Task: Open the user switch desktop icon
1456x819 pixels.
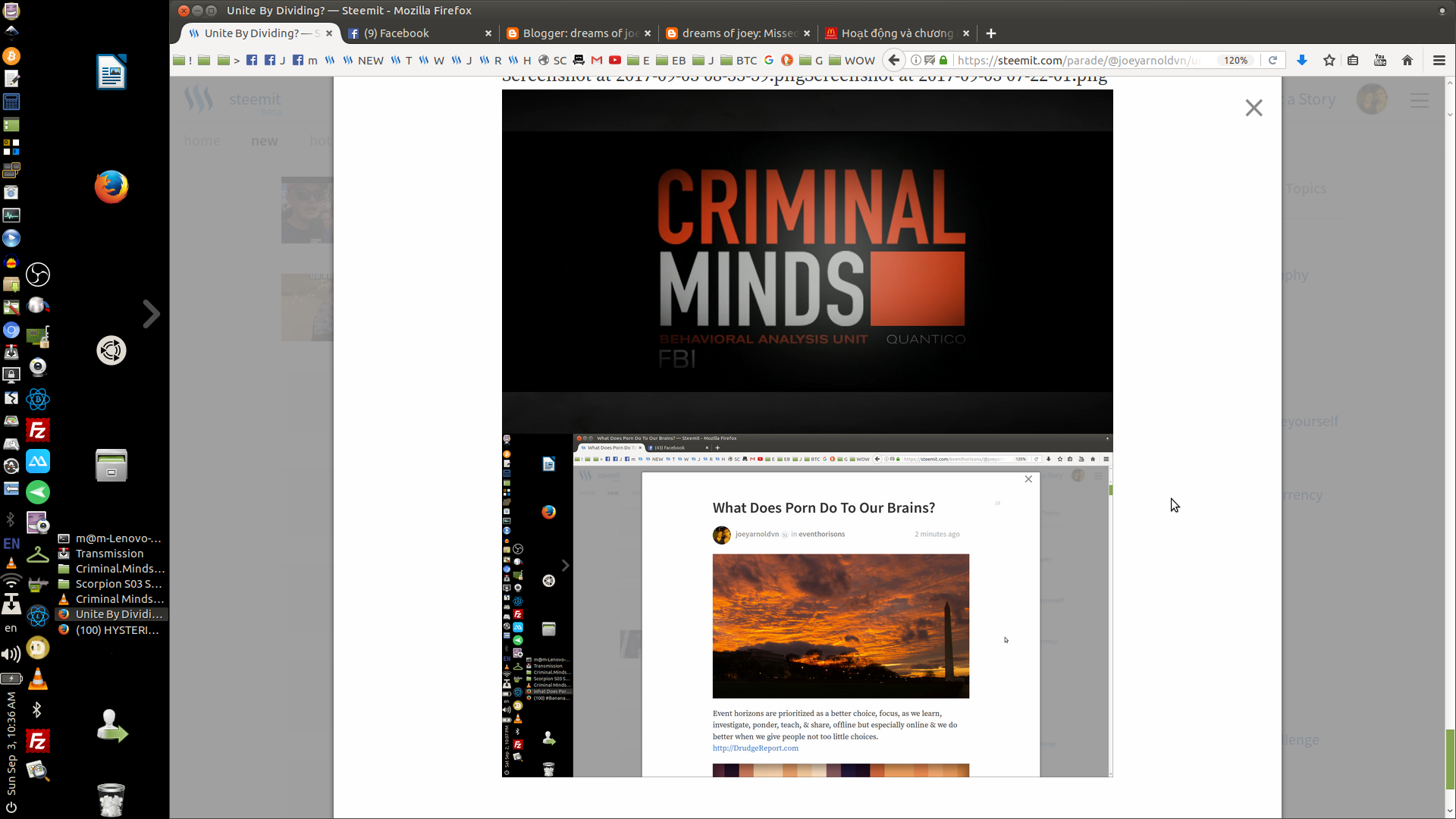Action: pyautogui.click(x=111, y=726)
